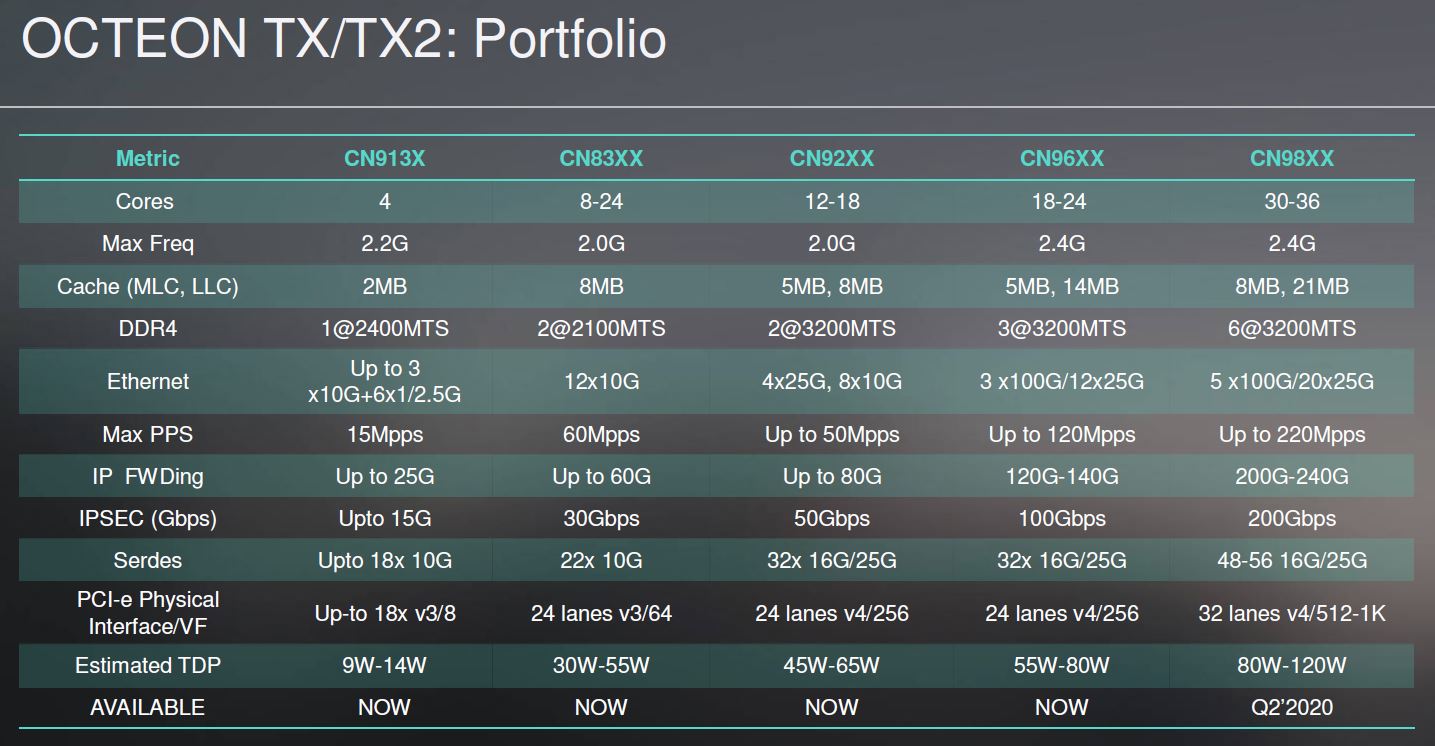Select the 'Up-to 18x v3/8' PCI-e cell
The image size is (1435, 746).
pos(385,613)
